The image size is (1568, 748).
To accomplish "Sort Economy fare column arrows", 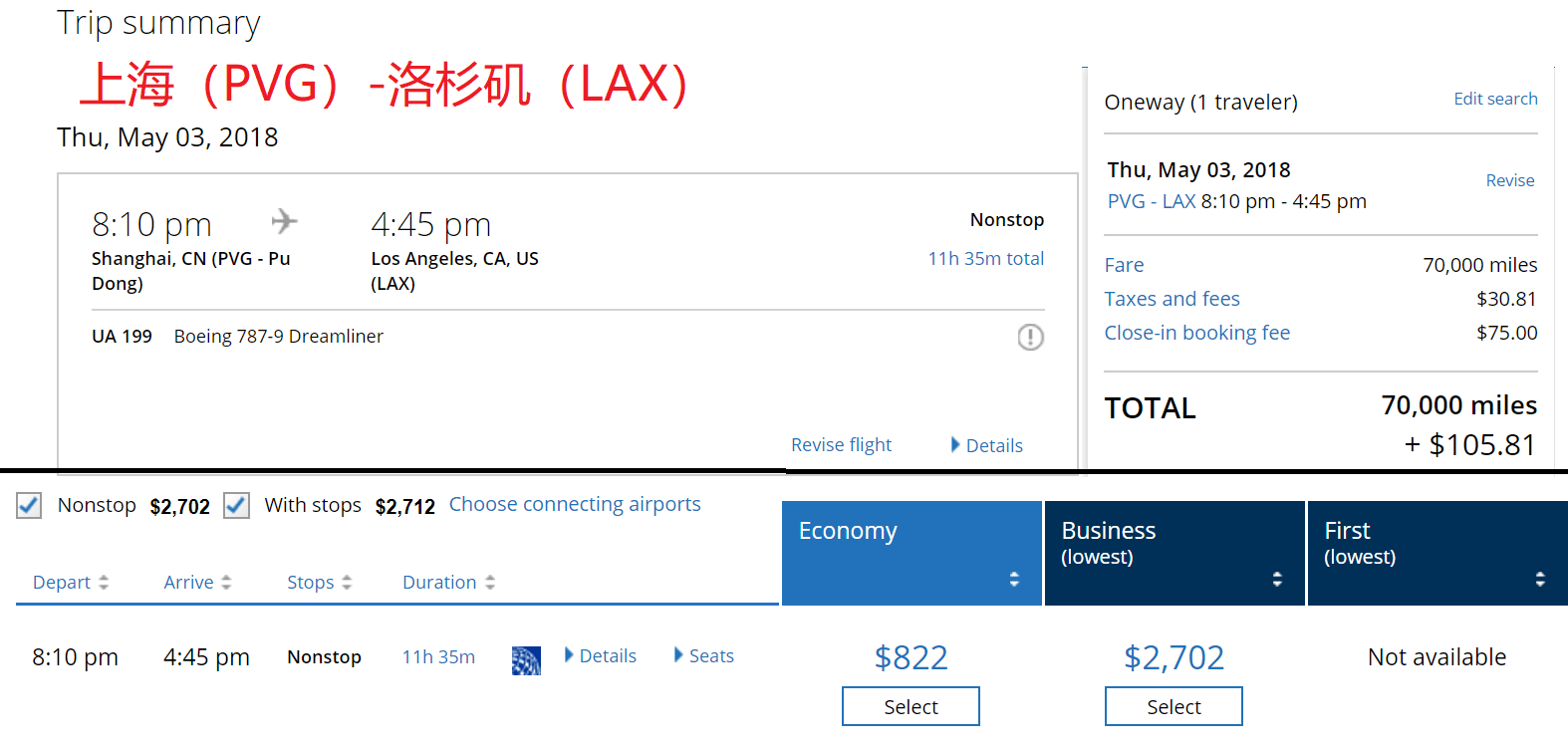I will (1014, 579).
